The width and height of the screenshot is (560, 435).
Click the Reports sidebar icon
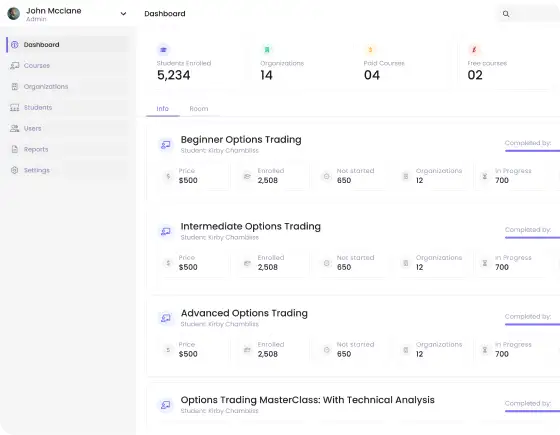pos(15,149)
